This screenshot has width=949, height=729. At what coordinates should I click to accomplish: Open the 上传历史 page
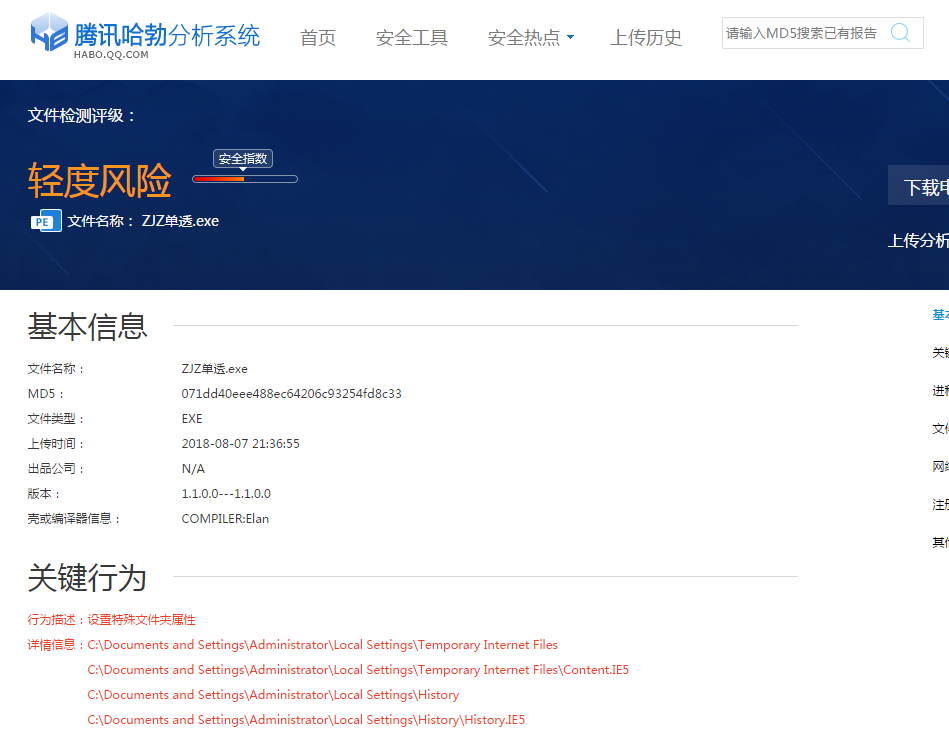tap(646, 38)
